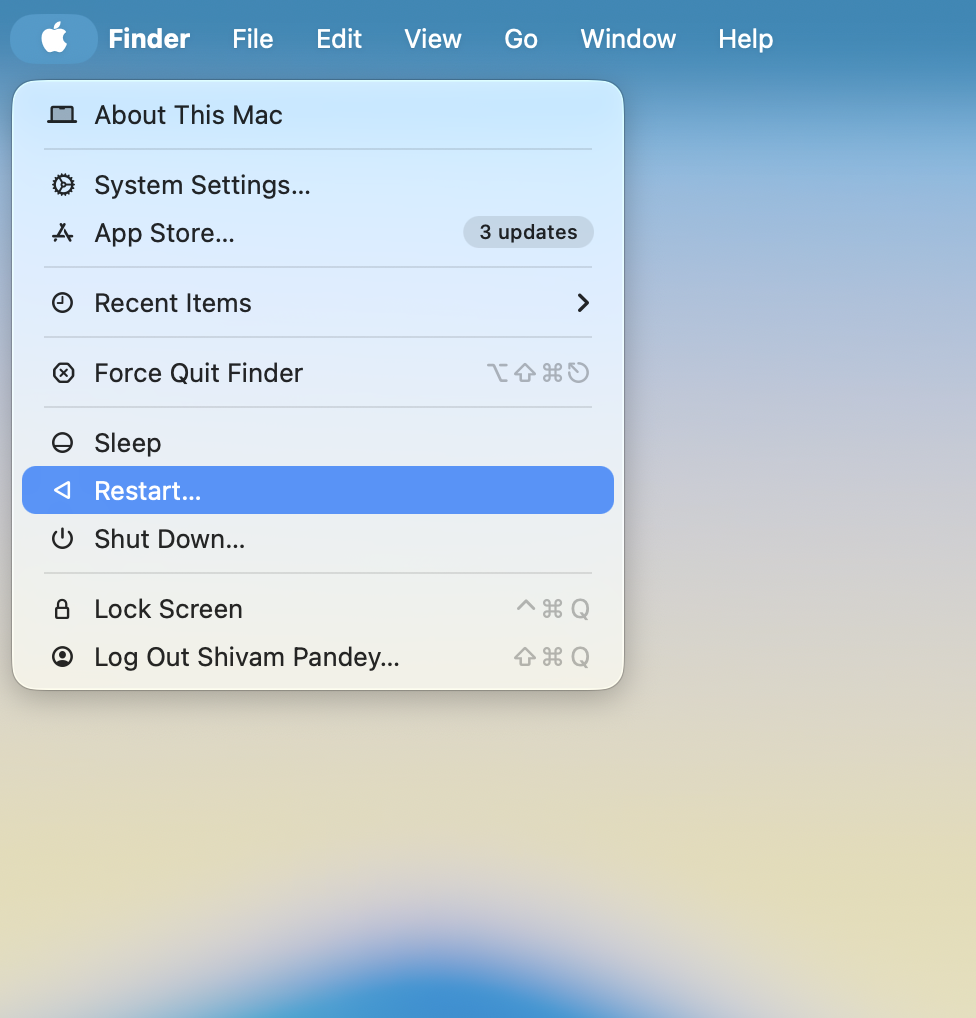976x1018 pixels.
Task: Open the Edit menu
Action: coord(339,39)
